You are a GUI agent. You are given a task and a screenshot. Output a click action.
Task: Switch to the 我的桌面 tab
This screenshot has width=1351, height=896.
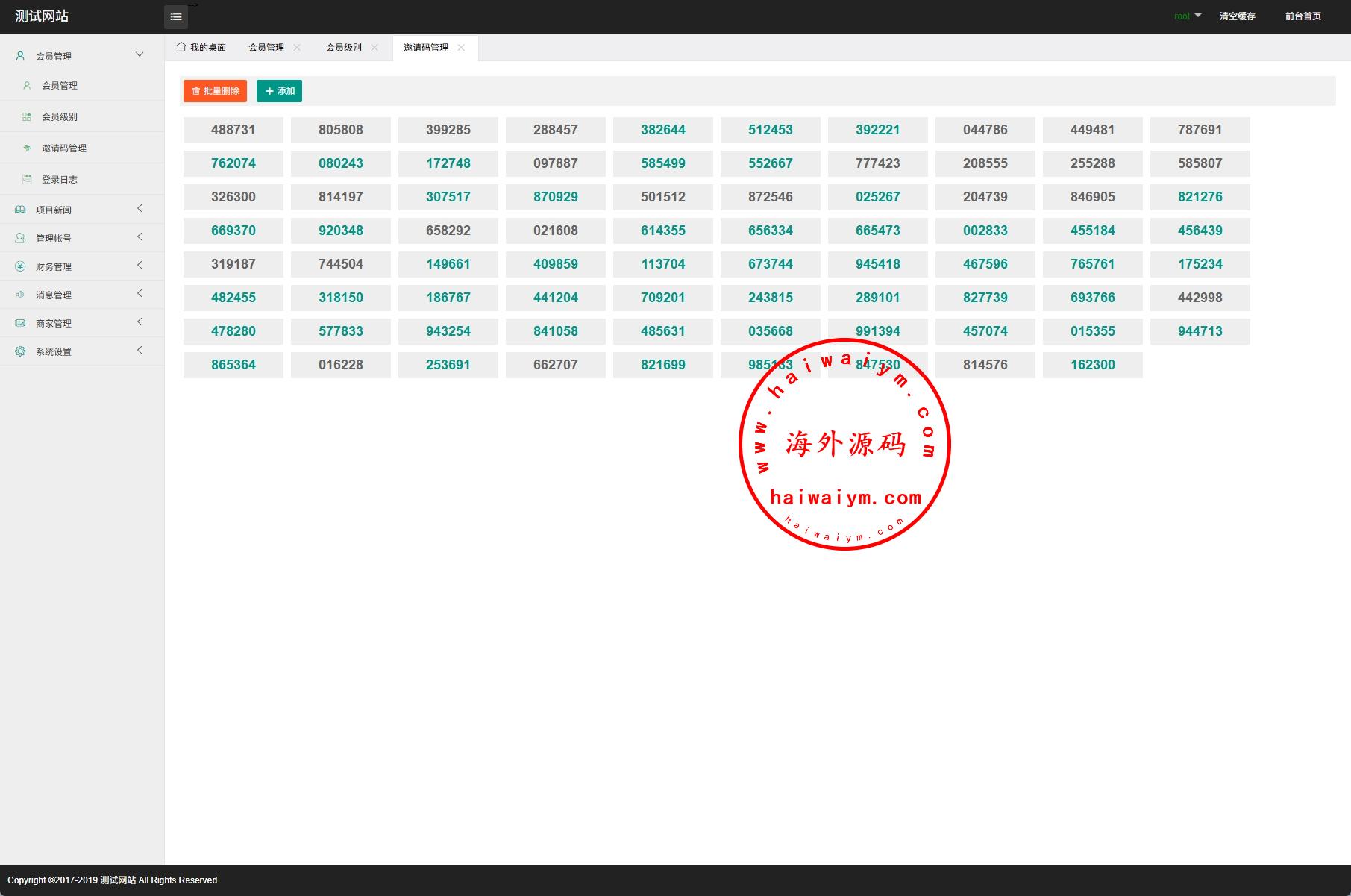(201, 48)
